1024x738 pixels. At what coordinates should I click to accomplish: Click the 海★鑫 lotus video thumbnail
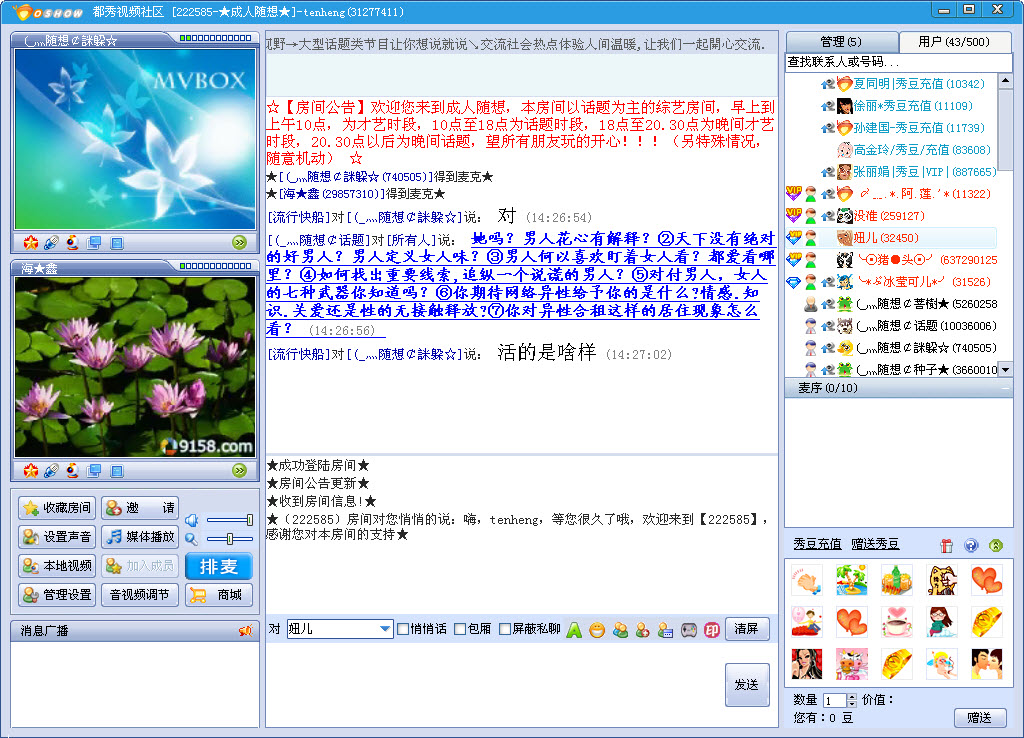pyautogui.click(x=135, y=367)
